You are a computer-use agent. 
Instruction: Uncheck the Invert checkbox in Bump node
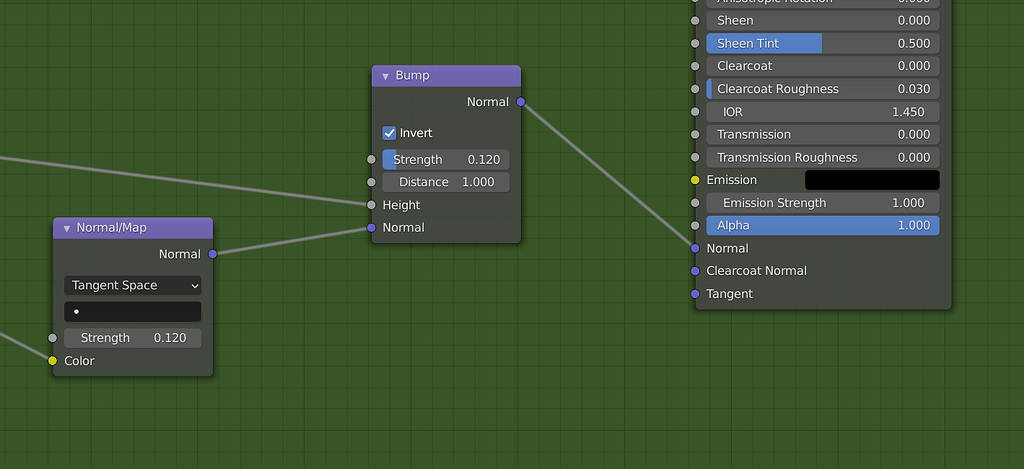coord(389,133)
